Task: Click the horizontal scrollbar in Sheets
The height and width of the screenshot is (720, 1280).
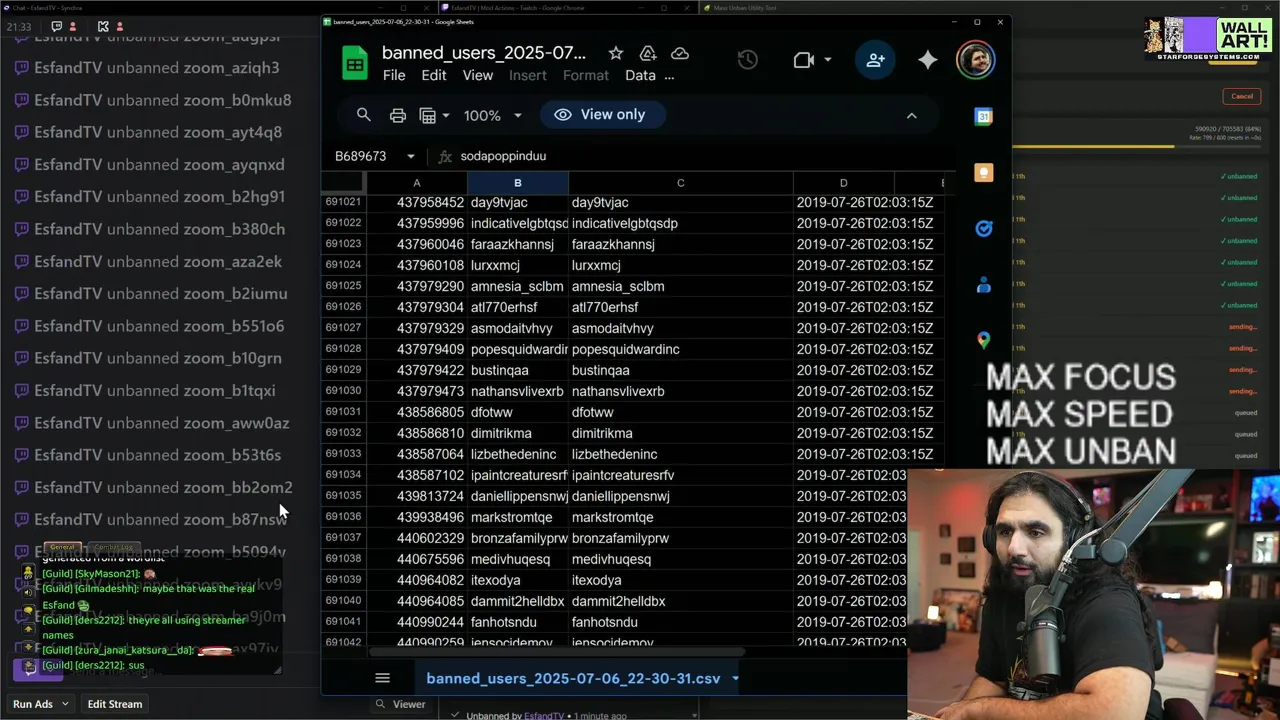Action: (x=557, y=652)
